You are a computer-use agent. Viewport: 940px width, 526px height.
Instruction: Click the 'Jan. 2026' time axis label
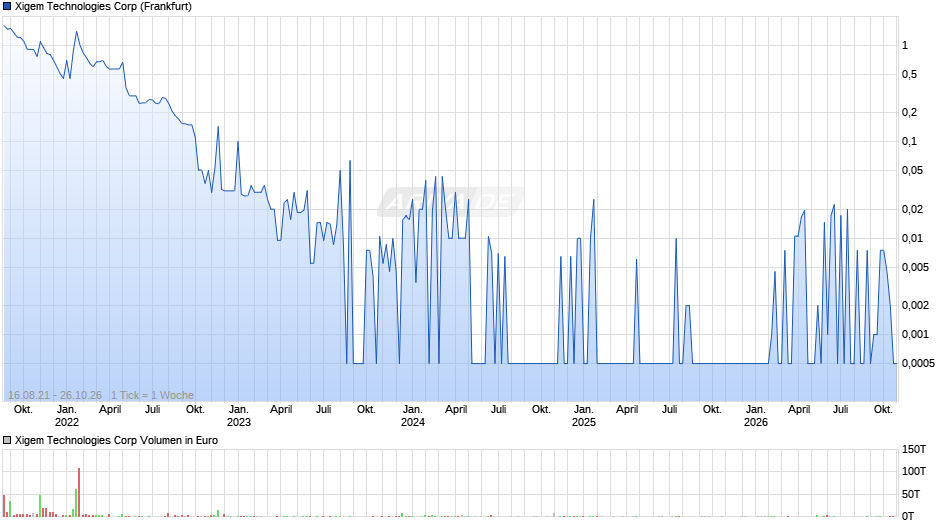point(755,416)
